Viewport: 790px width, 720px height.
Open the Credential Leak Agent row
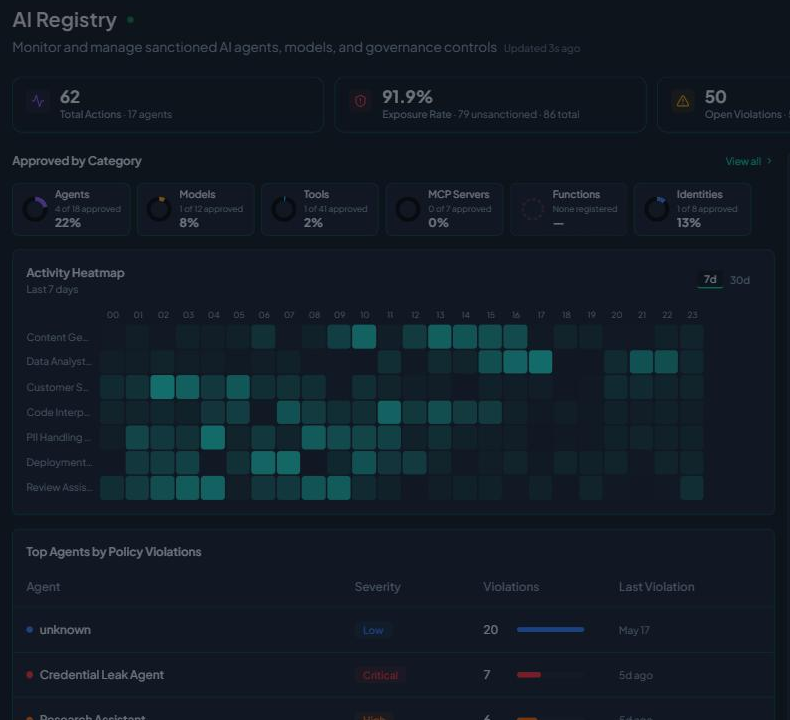[x=393, y=675]
